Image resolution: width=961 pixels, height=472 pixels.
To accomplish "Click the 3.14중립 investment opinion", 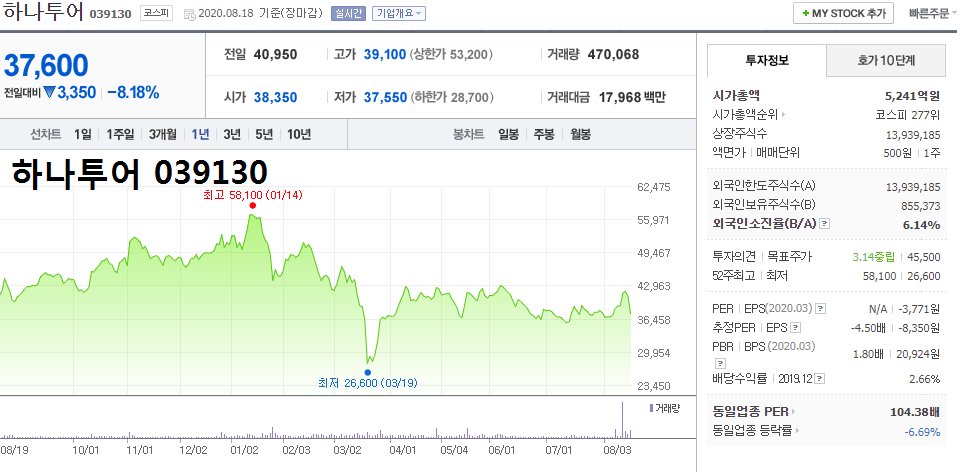I will tap(874, 257).
